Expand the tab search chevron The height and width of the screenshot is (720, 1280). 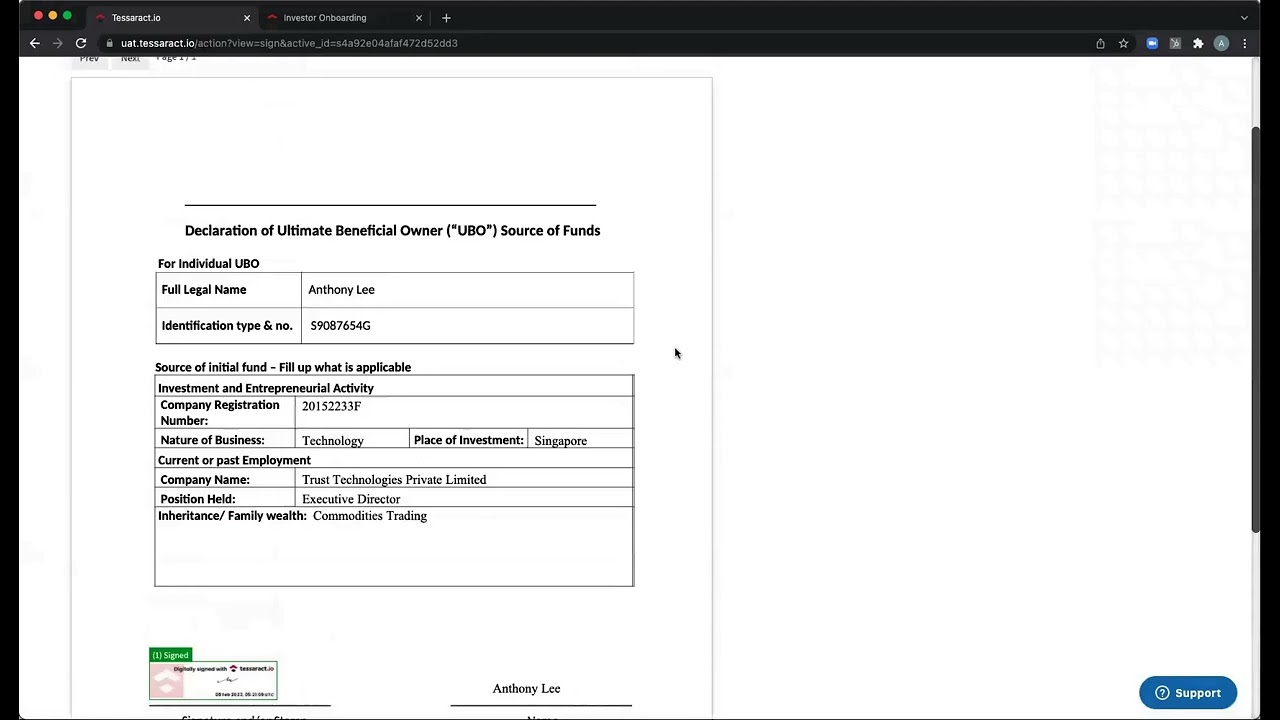tap(1244, 17)
